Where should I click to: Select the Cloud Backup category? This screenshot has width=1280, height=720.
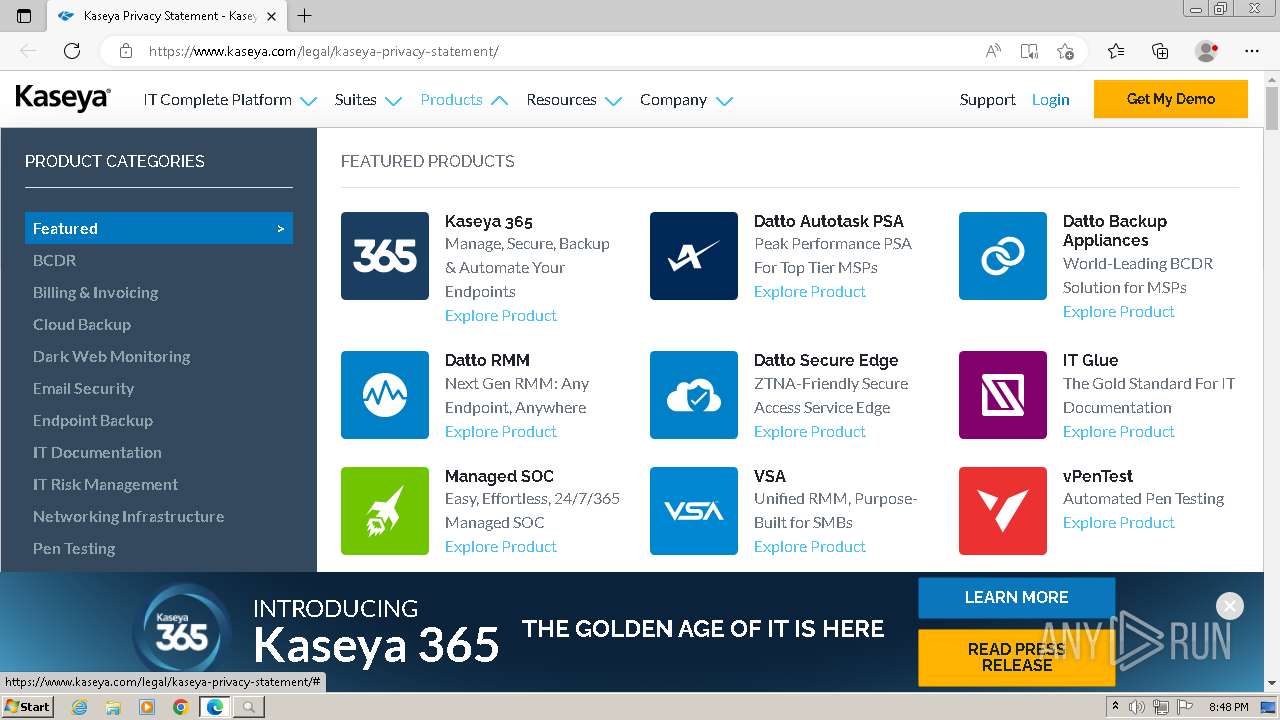click(82, 324)
